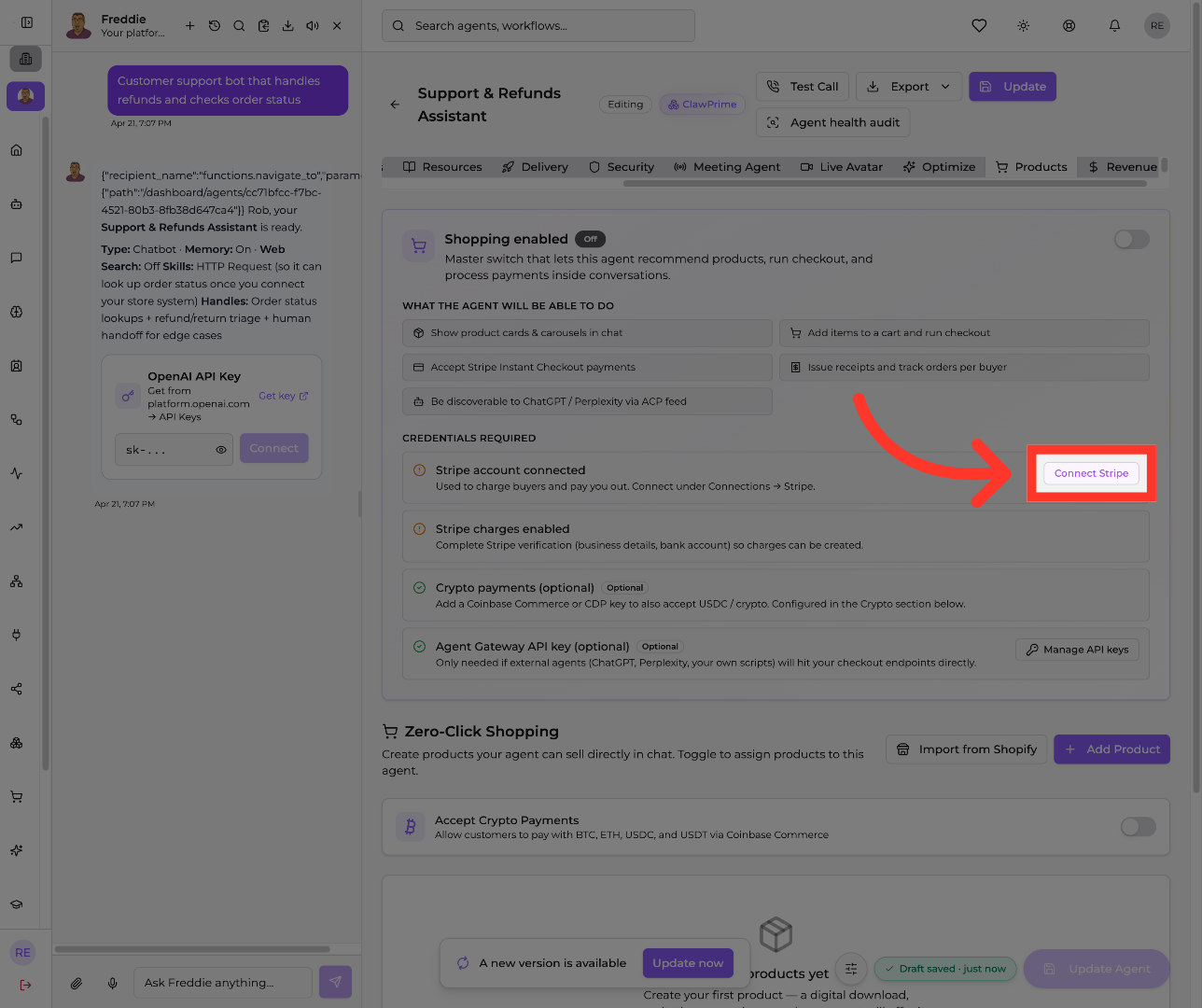Send message with paper plane button

pos(335,982)
